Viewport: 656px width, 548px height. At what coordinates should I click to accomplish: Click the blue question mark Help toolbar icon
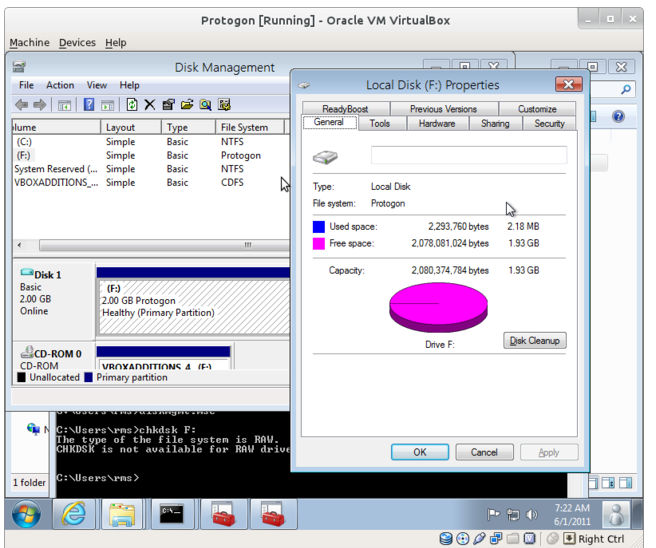point(89,105)
